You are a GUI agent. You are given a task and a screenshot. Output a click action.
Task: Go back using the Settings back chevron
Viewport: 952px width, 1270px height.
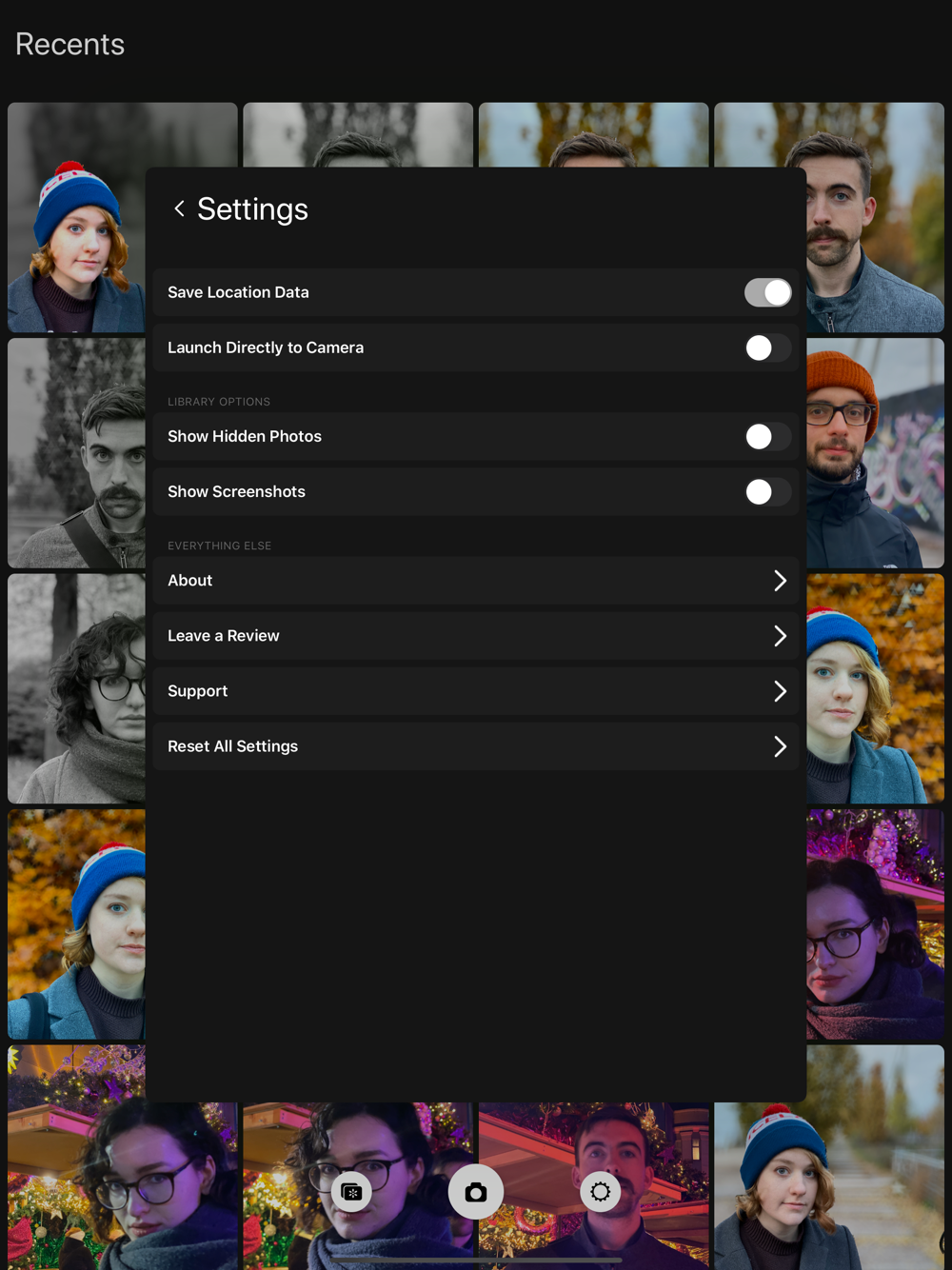click(x=179, y=208)
